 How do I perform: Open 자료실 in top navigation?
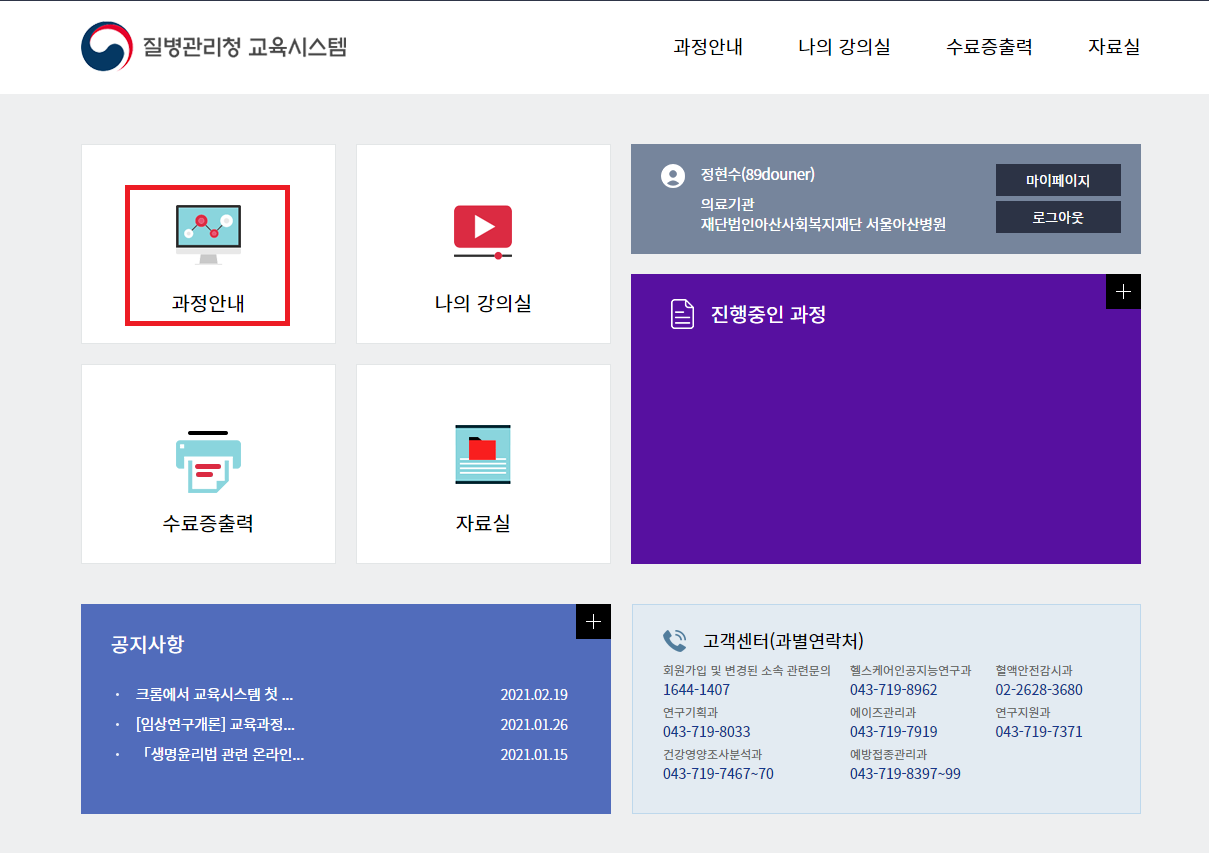[x=1114, y=47]
